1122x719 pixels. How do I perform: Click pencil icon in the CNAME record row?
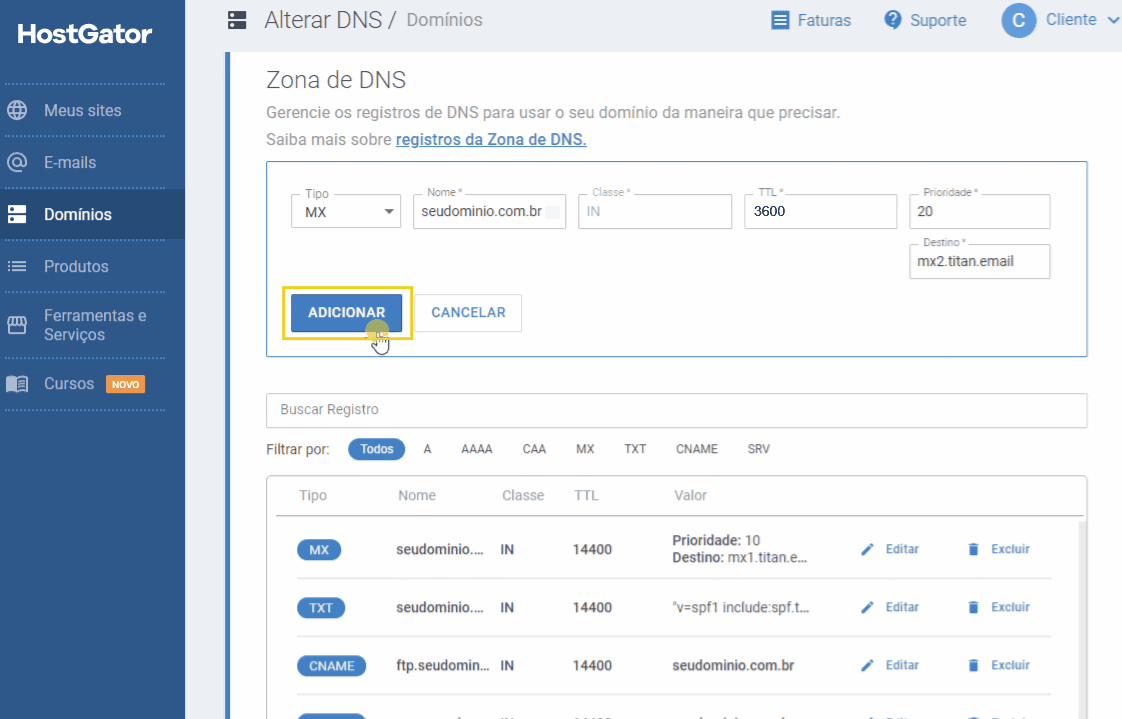[x=867, y=665]
